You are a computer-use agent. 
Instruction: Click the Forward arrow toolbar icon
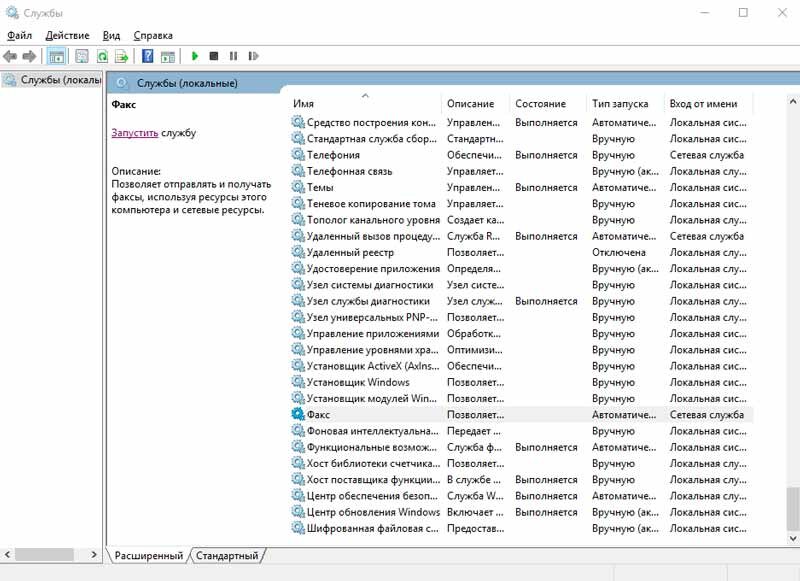(30, 56)
